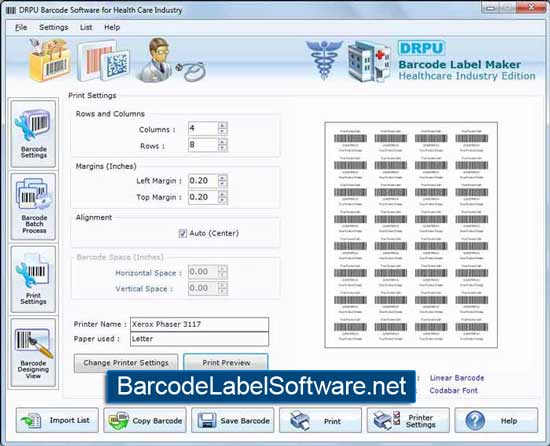Open the File menu
The image size is (550, 446).
pyautogui.click(x=21, y=27)
